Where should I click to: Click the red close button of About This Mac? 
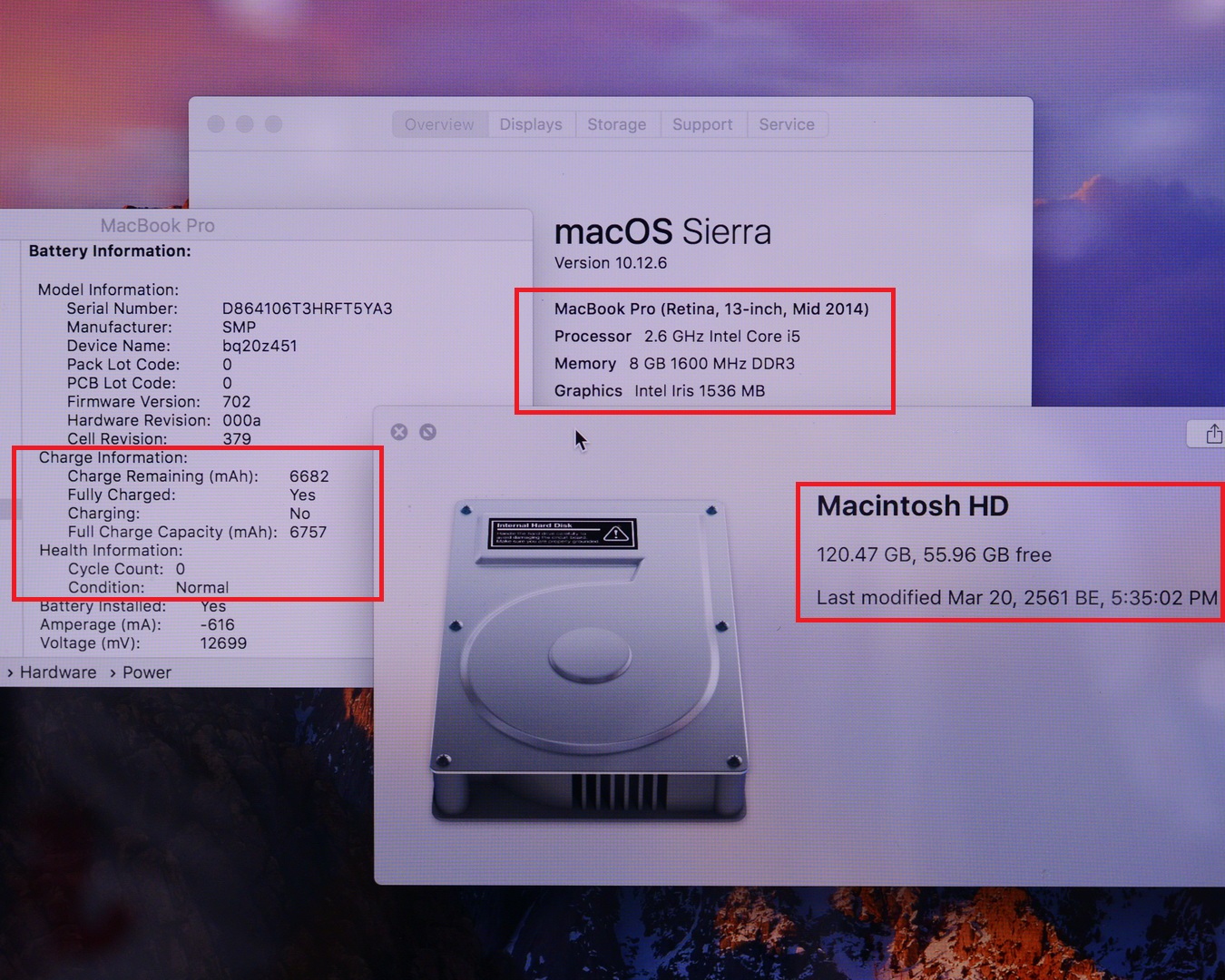[216, 124]
